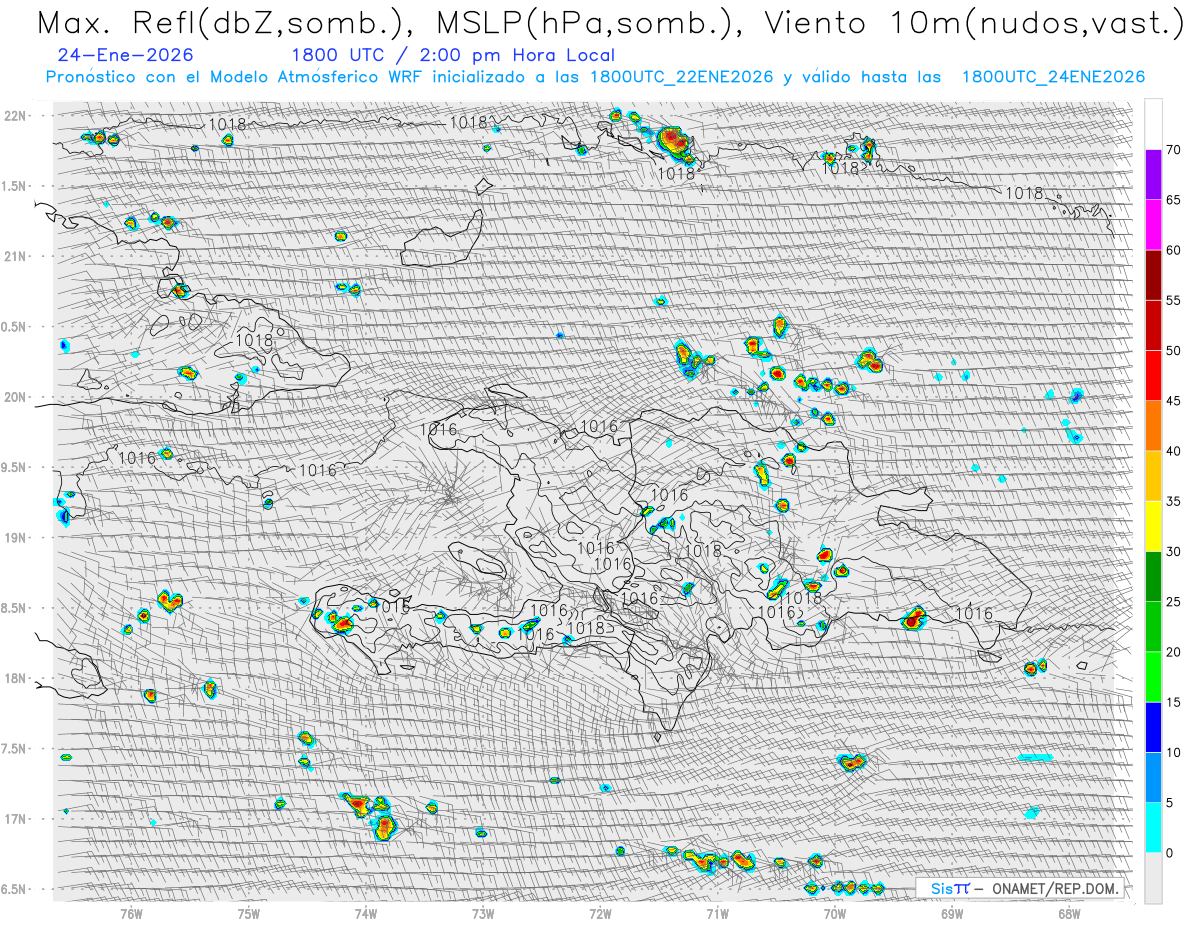Click the '71W' longitude axis label

pyautogui.click(x=717, y=913)
